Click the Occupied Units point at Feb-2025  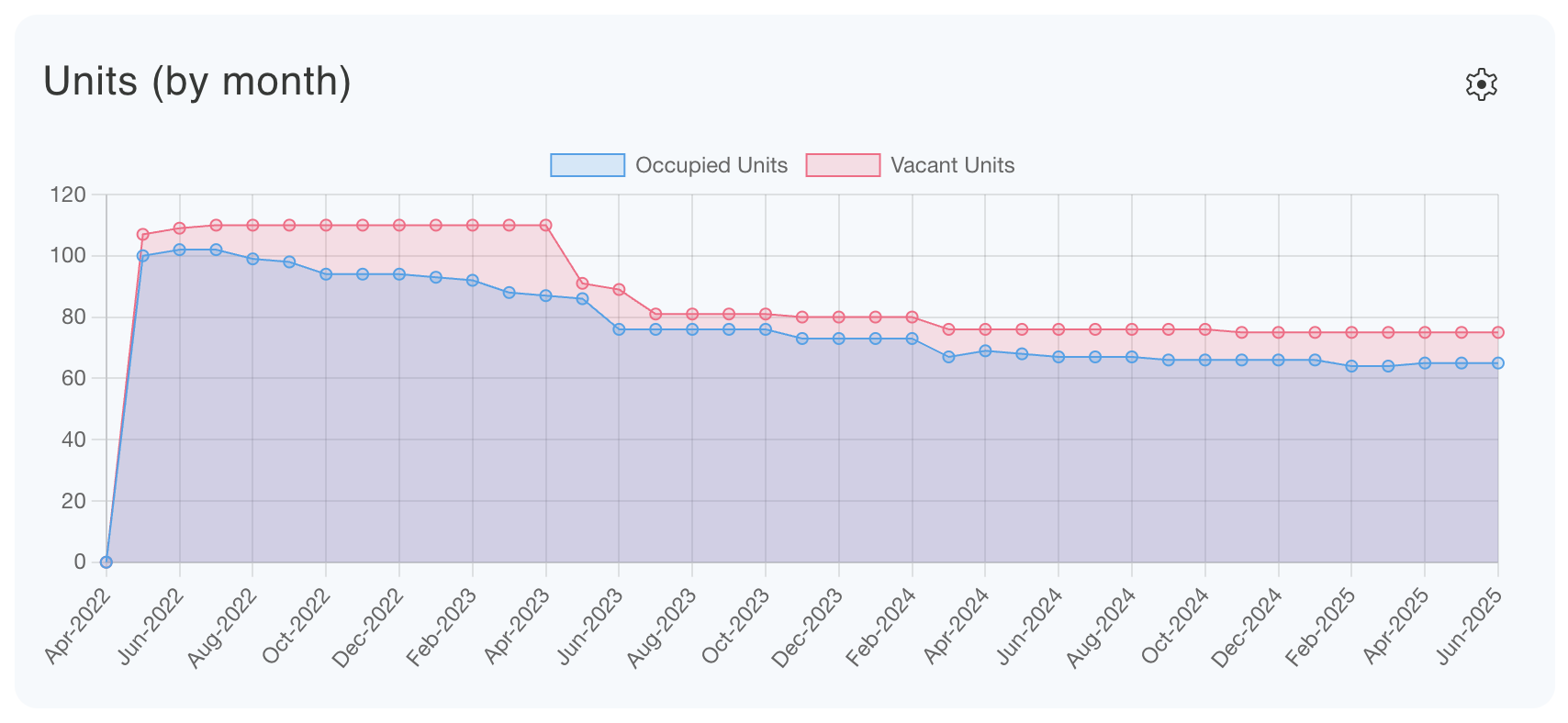[x=1351, y=366]
